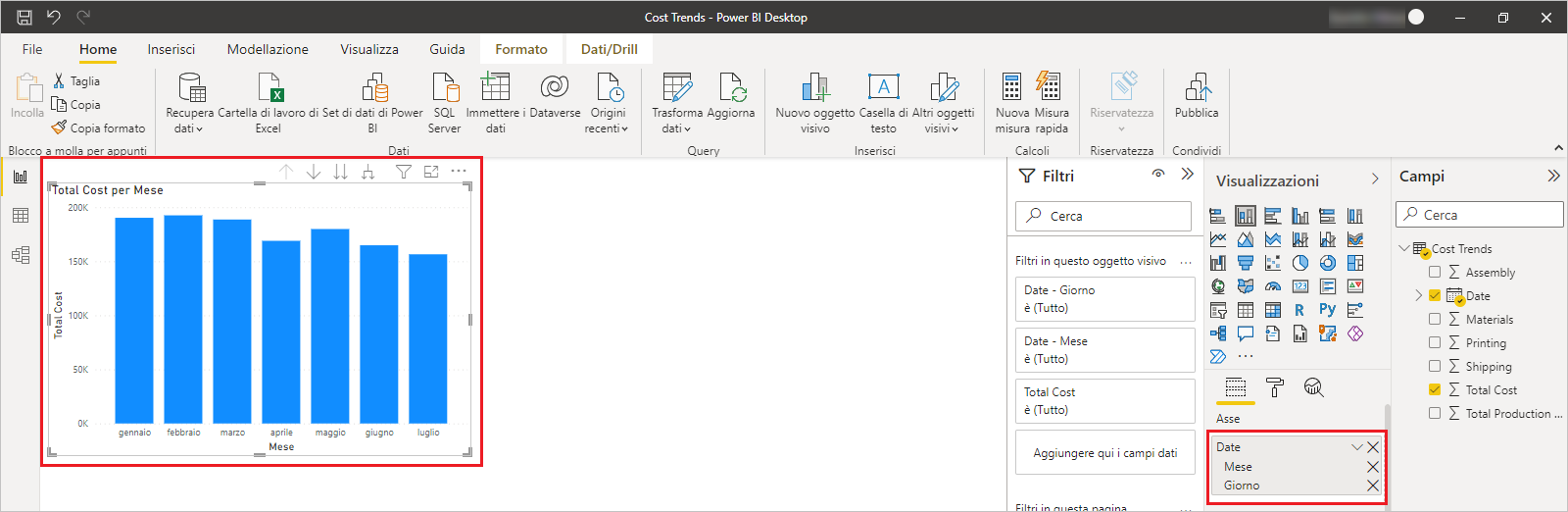Uncheck the Total Cost field checkbox
The height and width of the screenshot is (512, 1568).
pyautogui.click(x=1435, y=390)
